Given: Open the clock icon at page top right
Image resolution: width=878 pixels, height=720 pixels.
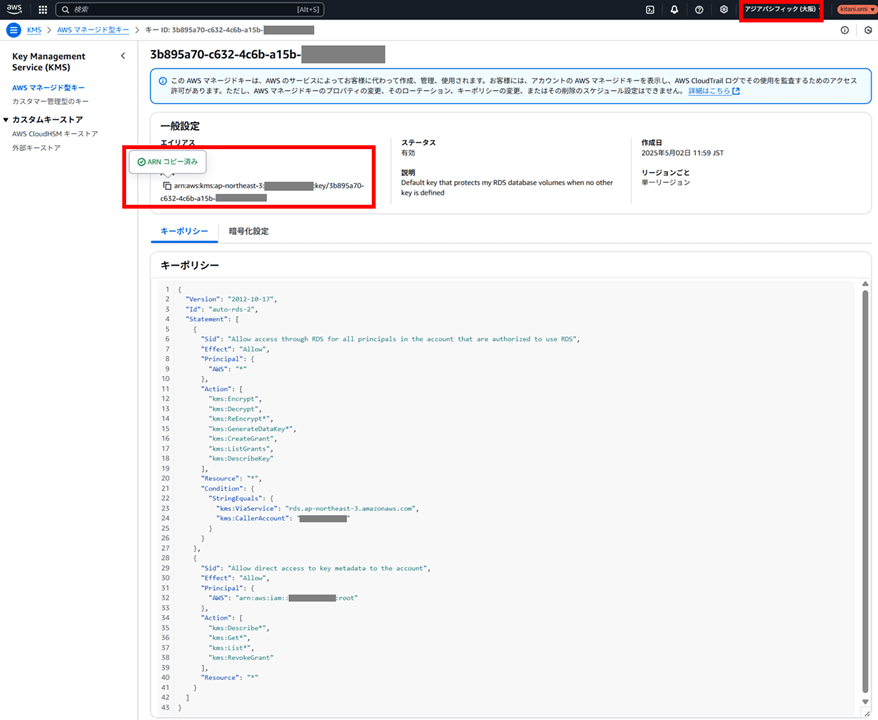Looking at the screenshot, I should pos(868,30).
